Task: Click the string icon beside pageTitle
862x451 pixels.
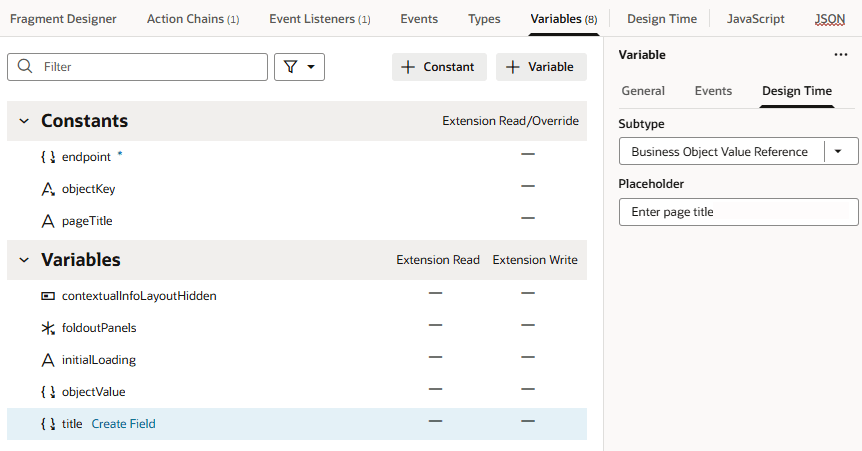Action: click(48, 221)
